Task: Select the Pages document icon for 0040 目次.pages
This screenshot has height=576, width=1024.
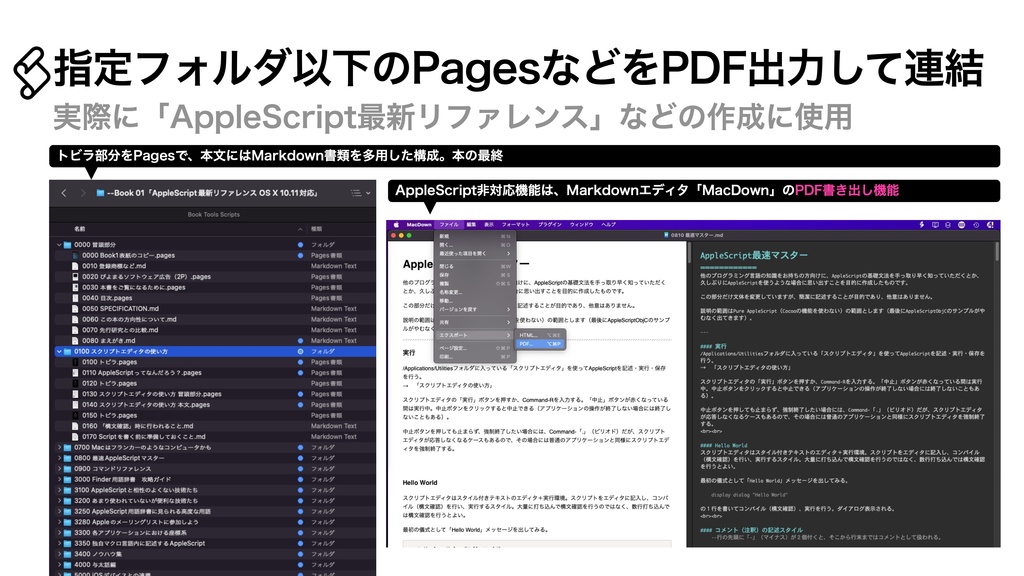Action: point(75,298)
